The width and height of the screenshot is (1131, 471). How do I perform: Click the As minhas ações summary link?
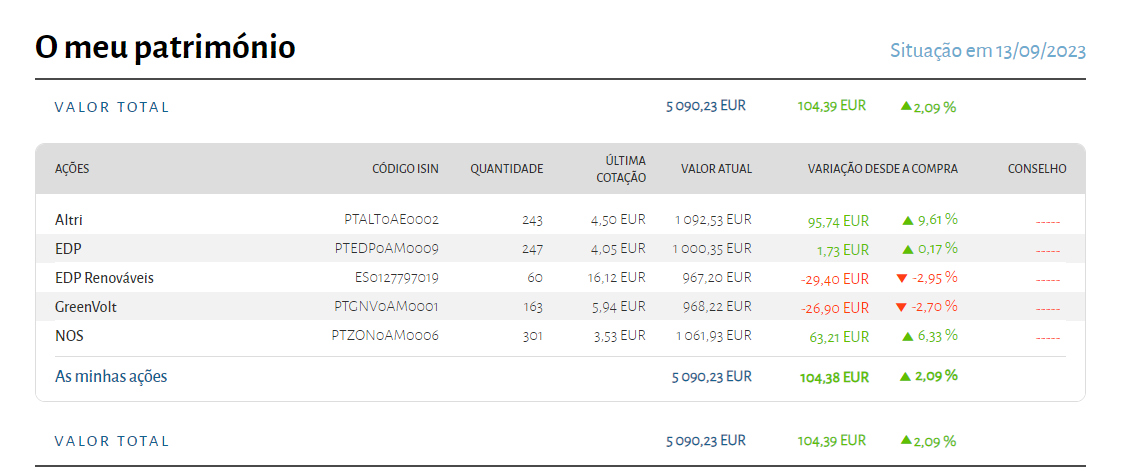click(x=111, y=377)
